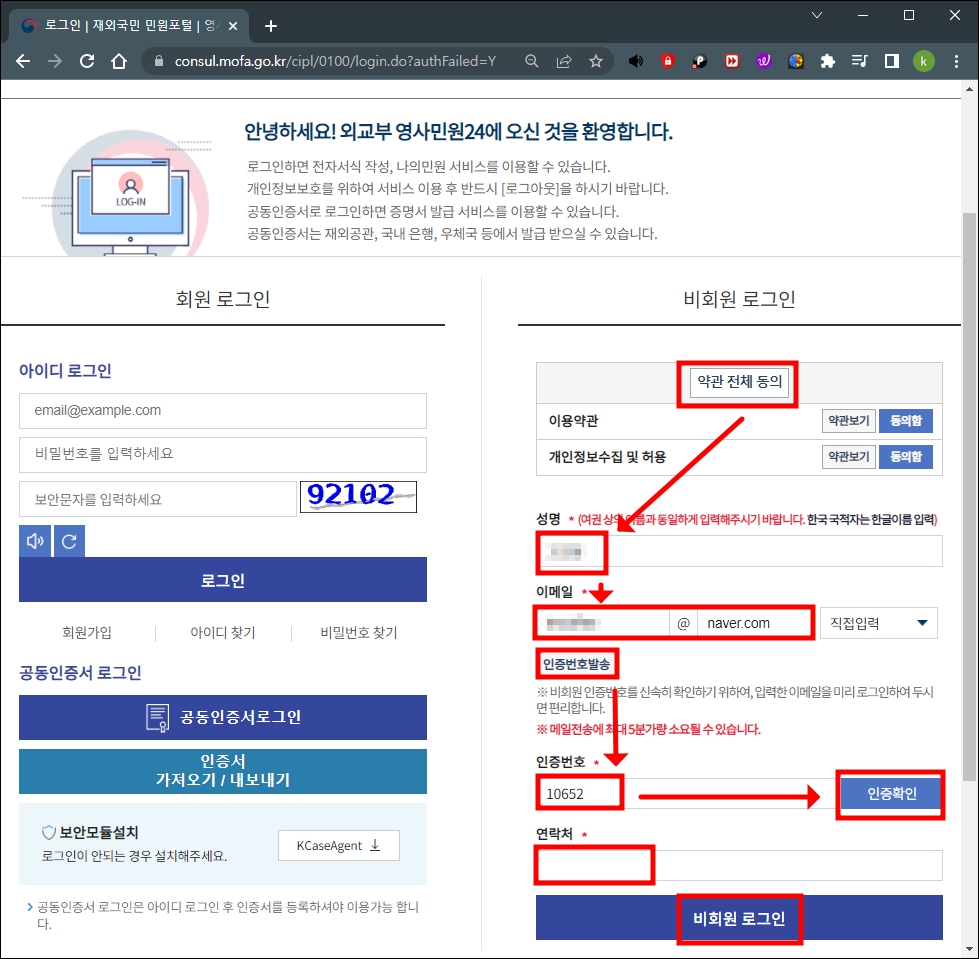Open the 직접입력 email domain dropdown
The height and width of the screenshot is (959, 979).
coord(877,622)
